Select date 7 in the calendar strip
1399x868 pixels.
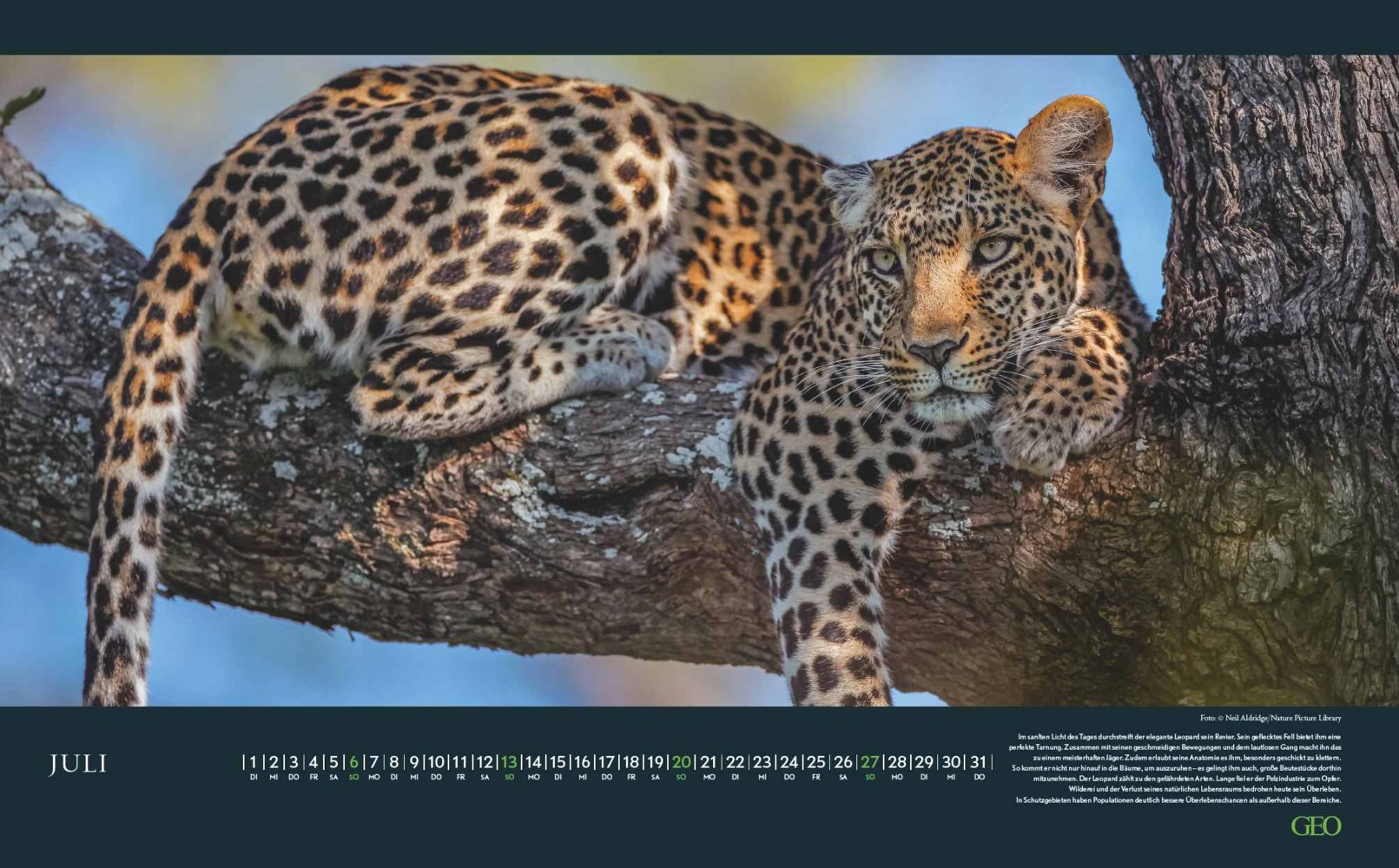[374, 762]
